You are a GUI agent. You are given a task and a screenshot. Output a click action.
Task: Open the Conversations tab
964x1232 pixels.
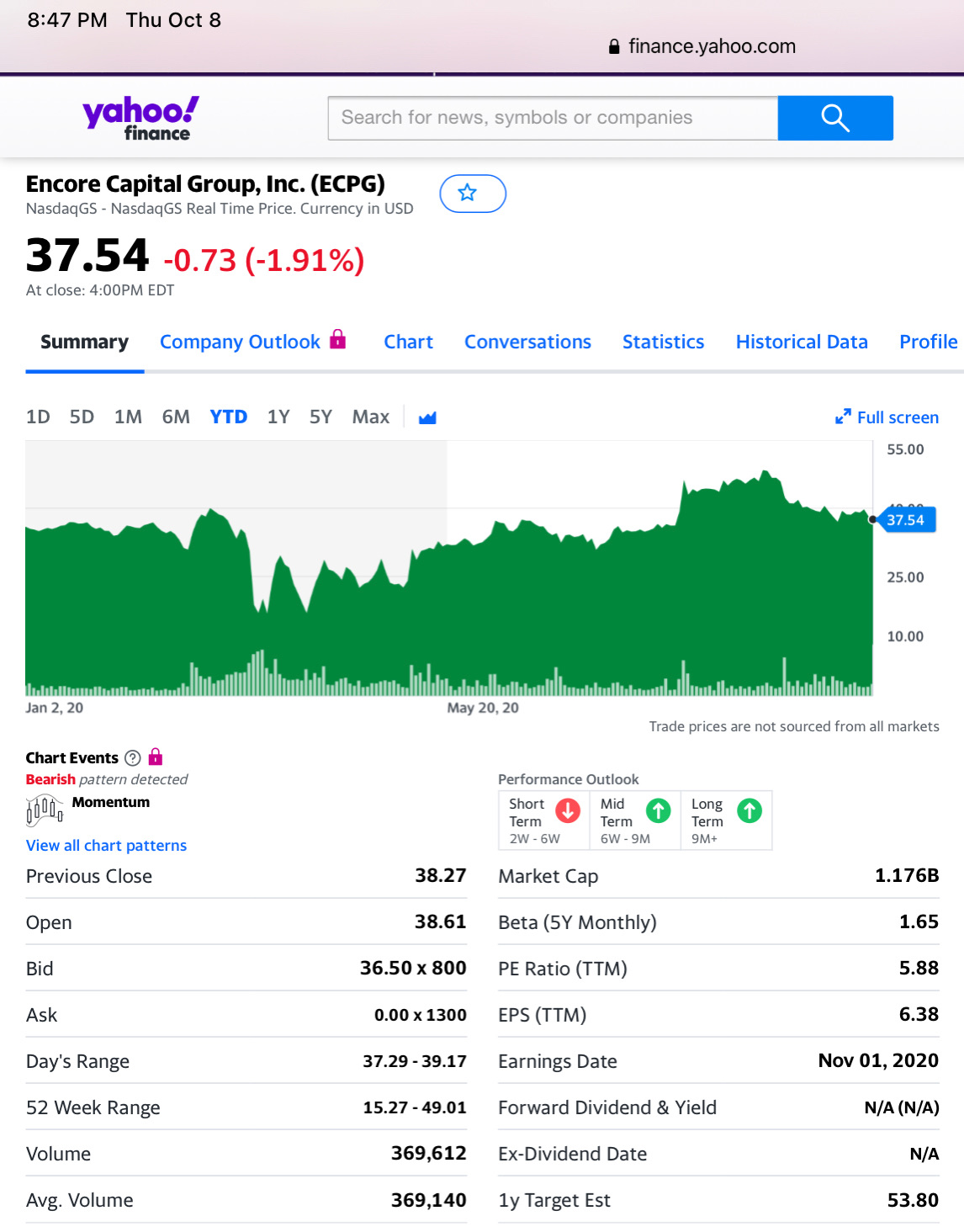pos(527,342)
